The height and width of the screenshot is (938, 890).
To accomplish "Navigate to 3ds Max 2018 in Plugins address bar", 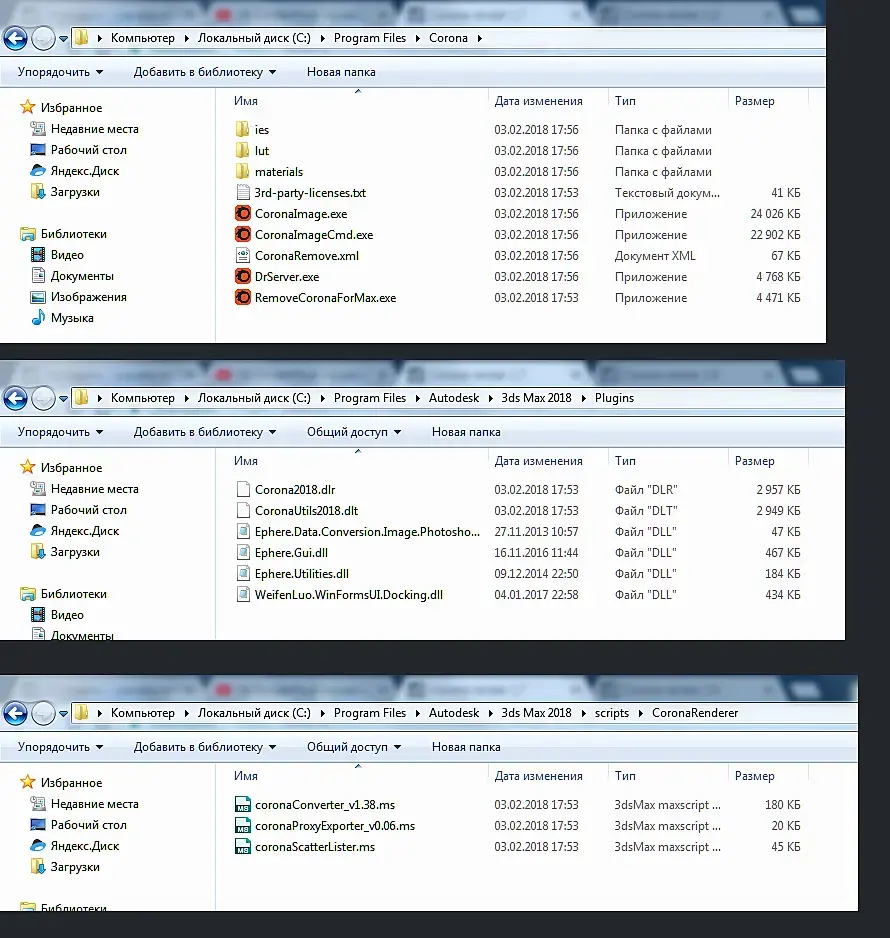I will [x=536, y=398].
